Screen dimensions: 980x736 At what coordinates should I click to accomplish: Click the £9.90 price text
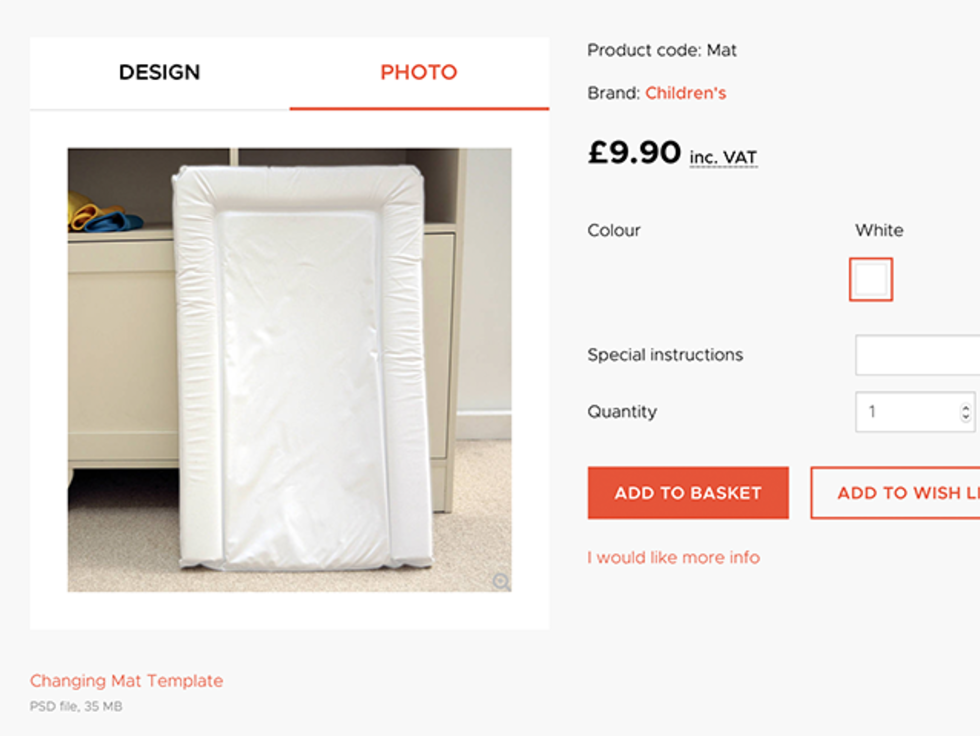(x=634, y=153)
